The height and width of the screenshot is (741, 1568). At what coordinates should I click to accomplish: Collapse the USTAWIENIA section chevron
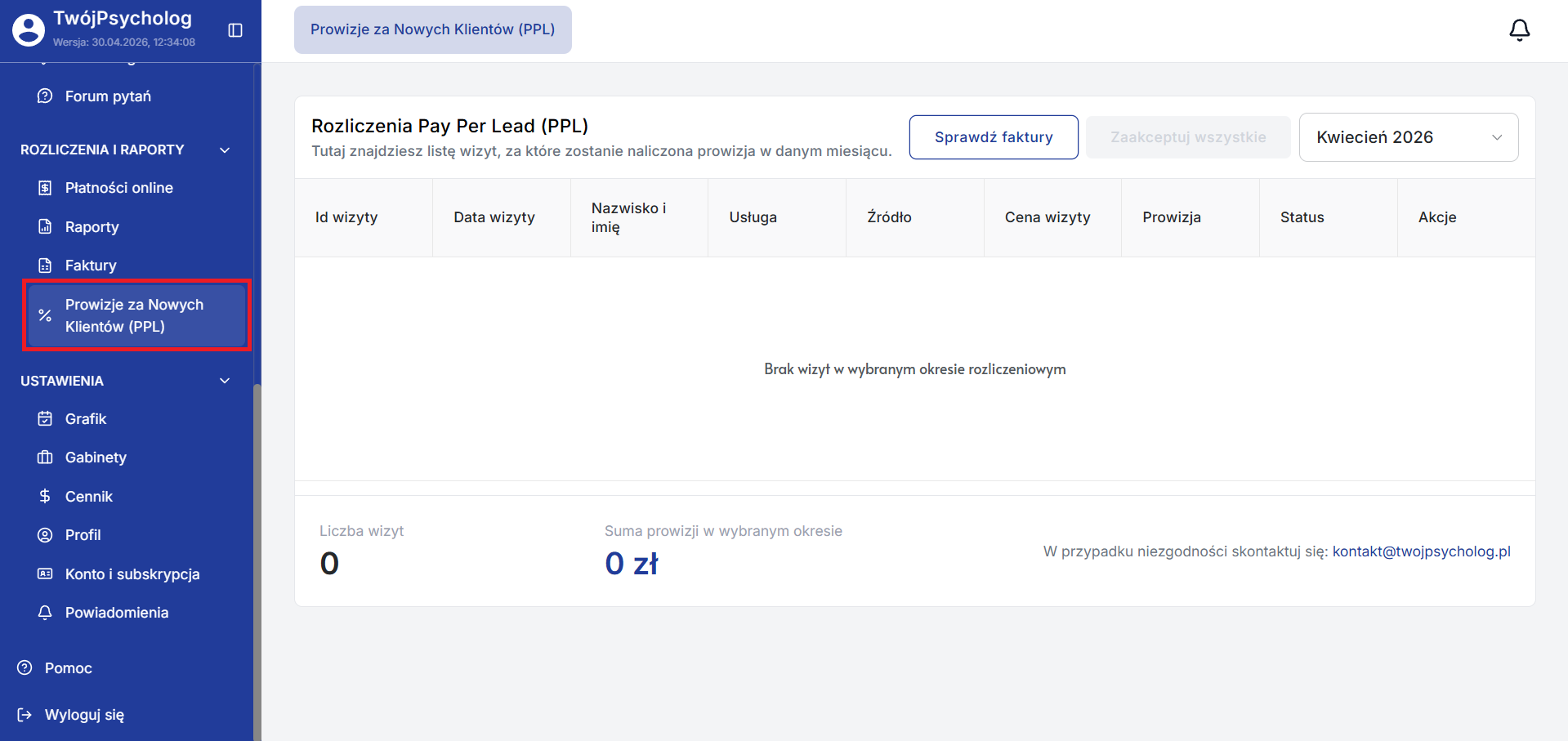coord(225,381)
